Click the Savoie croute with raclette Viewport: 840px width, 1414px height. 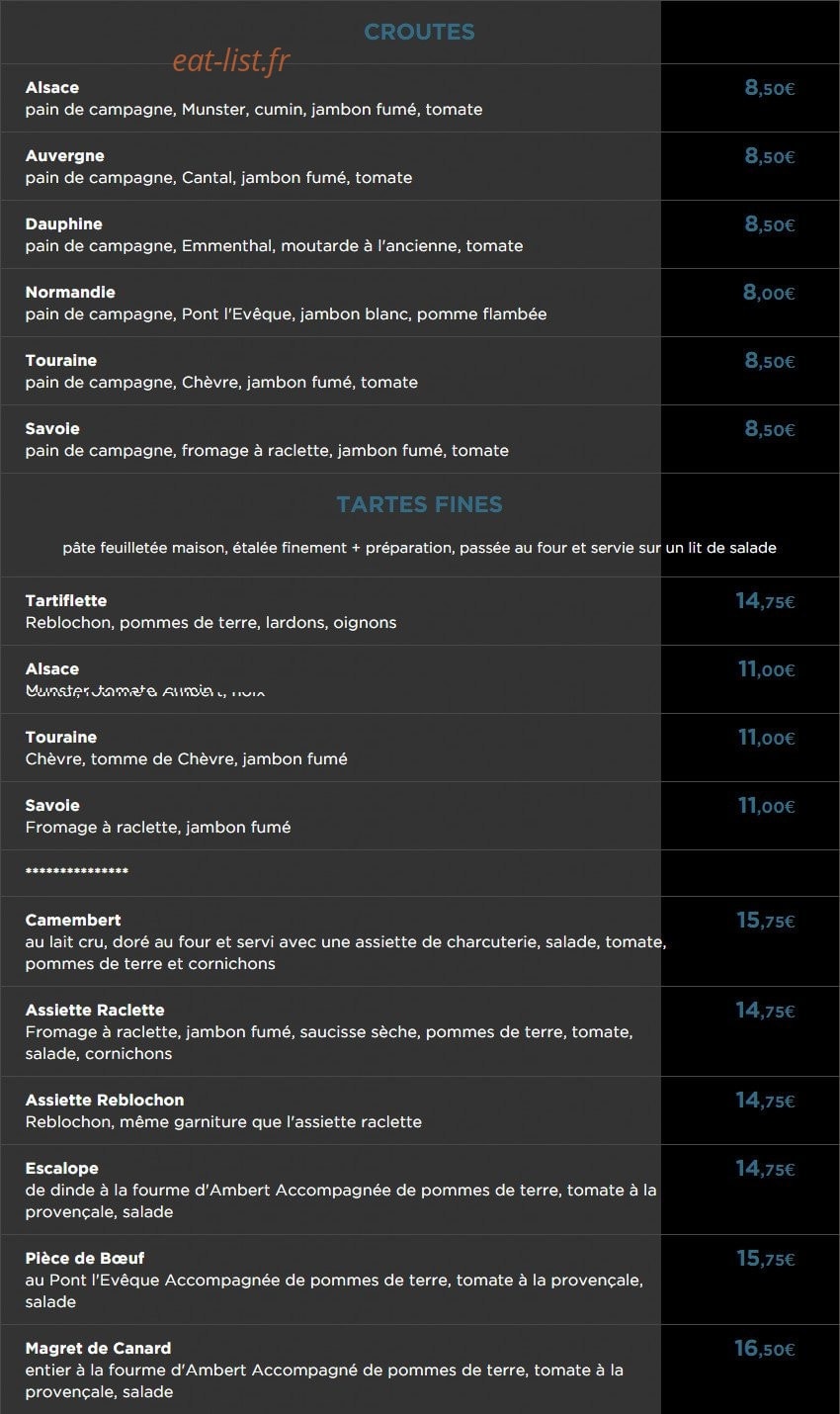[x=420, y=439]
